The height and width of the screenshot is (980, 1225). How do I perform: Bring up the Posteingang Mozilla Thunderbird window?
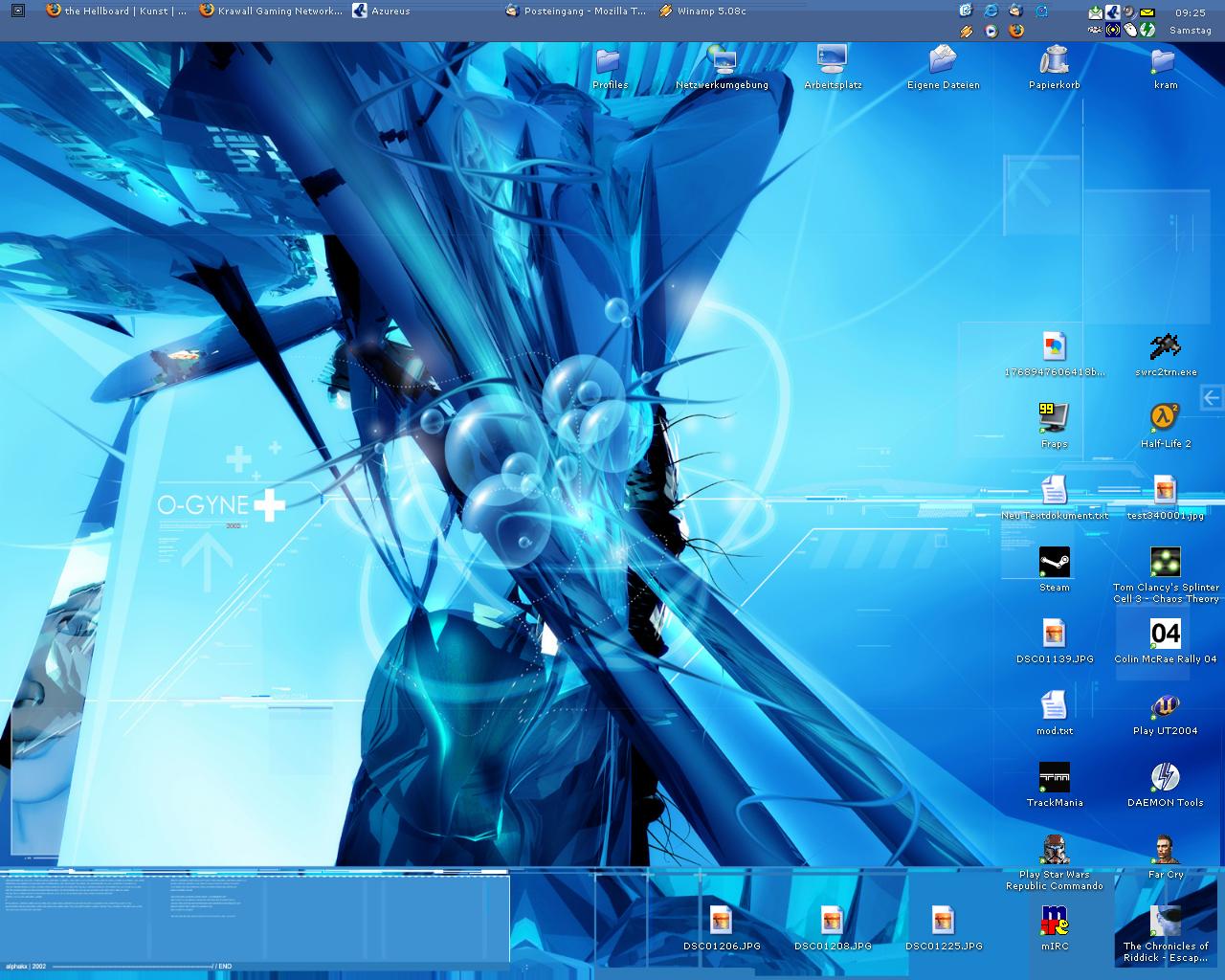(x=576, y=11)
